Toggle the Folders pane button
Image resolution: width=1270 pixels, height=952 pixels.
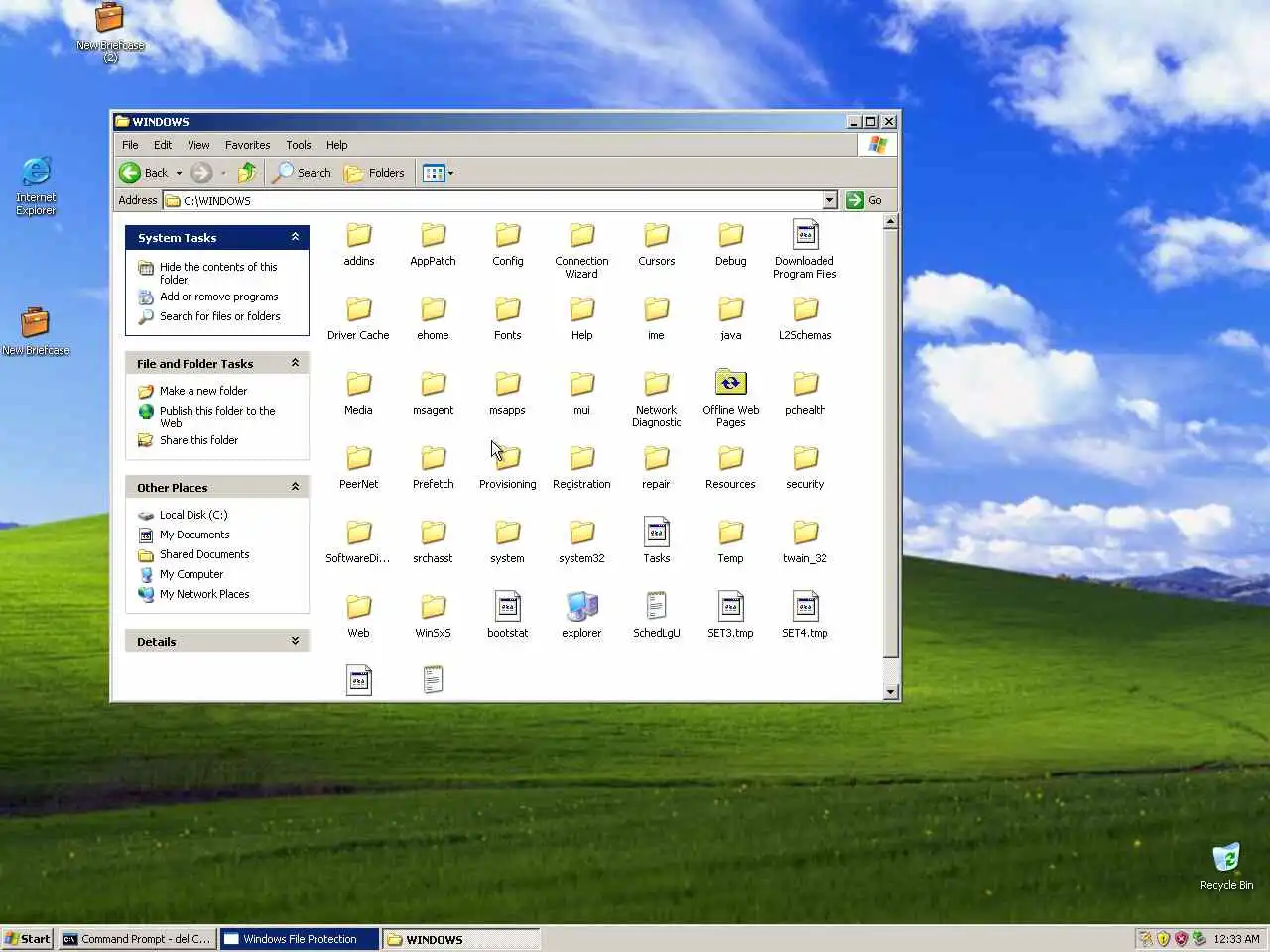[375, 173]
